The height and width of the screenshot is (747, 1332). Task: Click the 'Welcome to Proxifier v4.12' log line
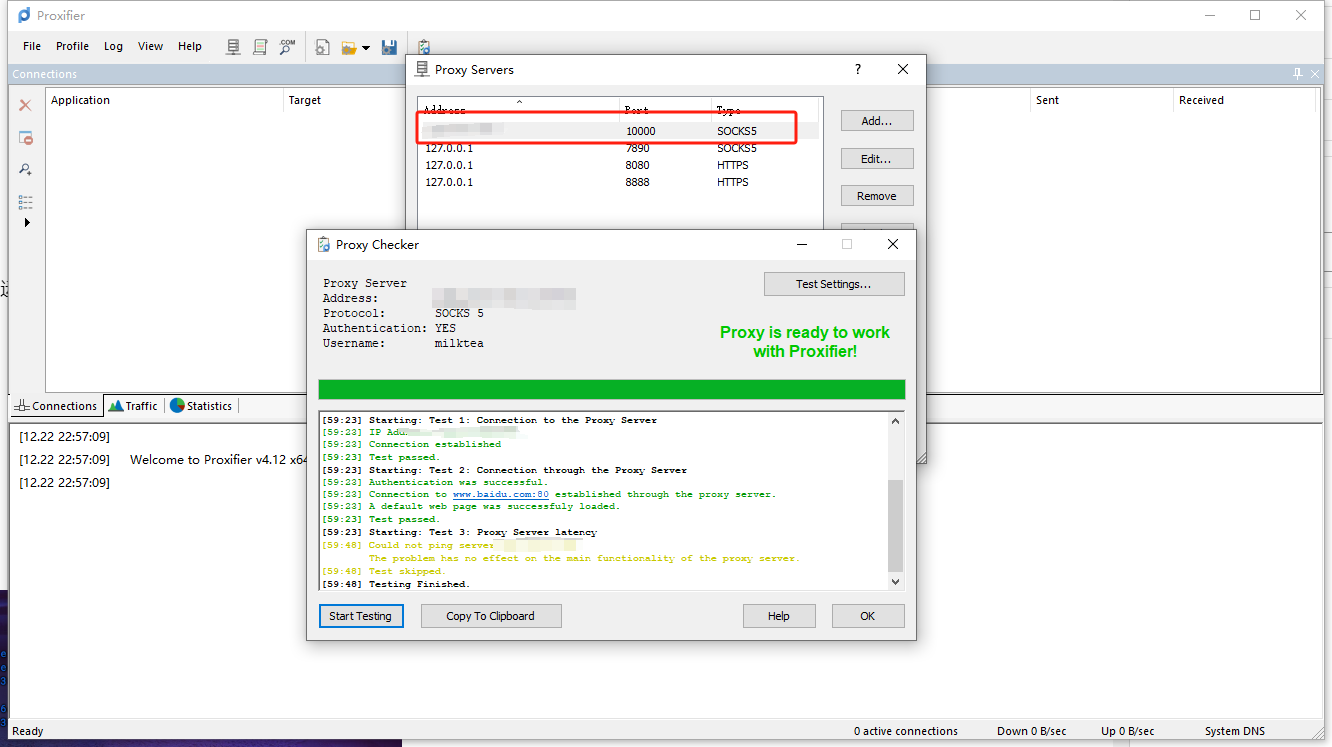pos(220,460)
